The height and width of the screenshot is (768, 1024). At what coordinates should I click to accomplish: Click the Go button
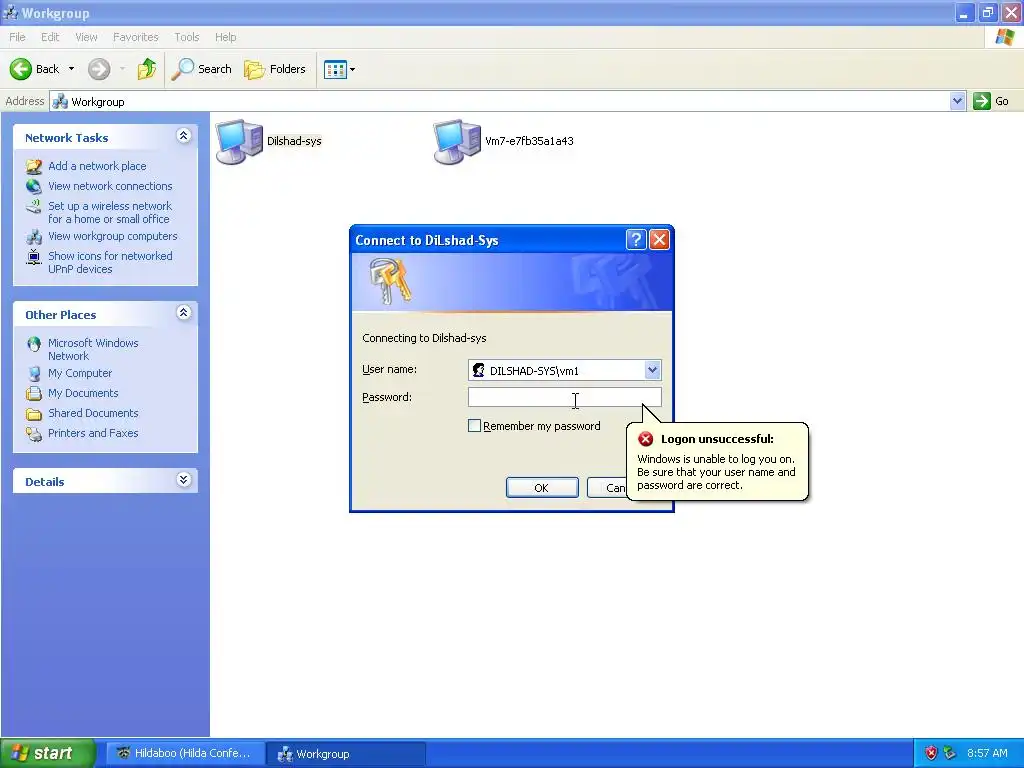tap(991, 101)
